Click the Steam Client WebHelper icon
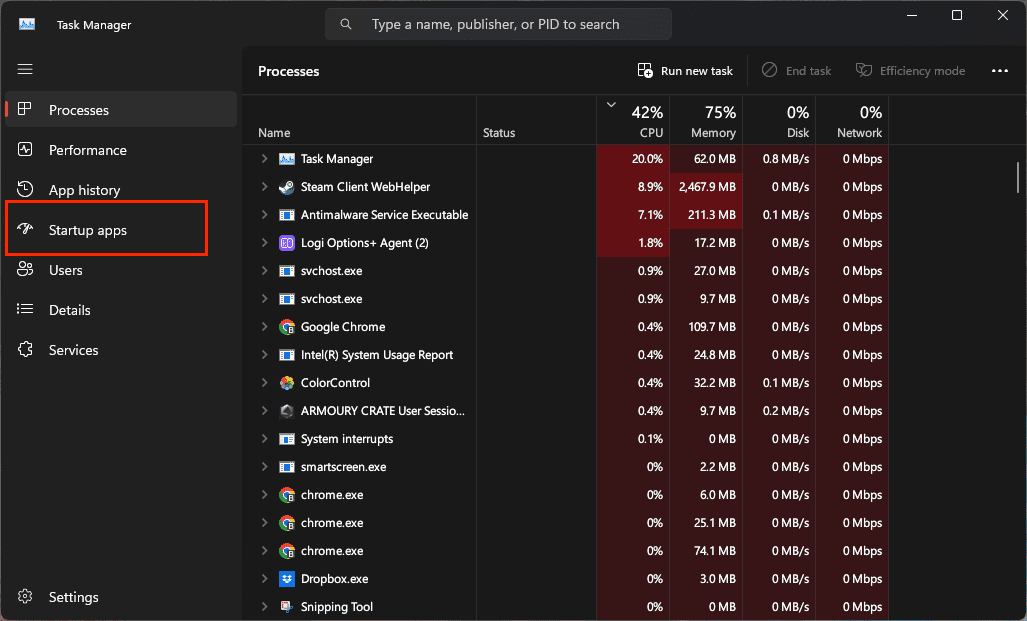 click(x=286, y=187)
